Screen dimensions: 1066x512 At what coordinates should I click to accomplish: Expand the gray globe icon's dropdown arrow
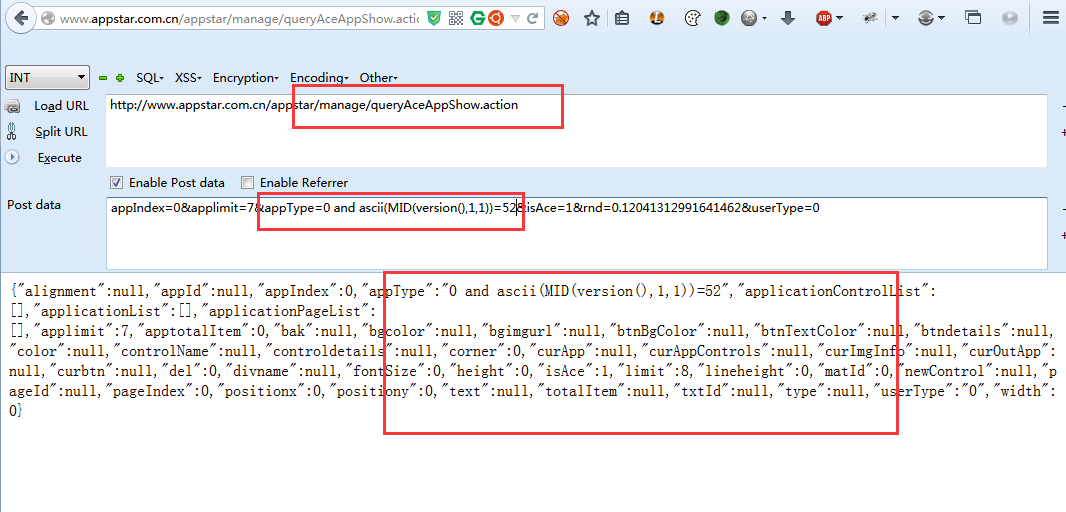click(765, 19)
